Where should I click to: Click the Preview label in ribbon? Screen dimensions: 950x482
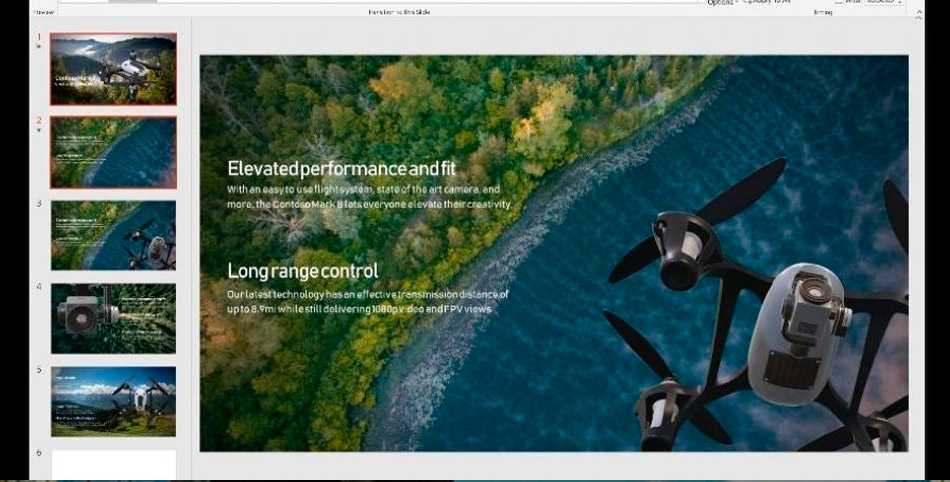44,12
